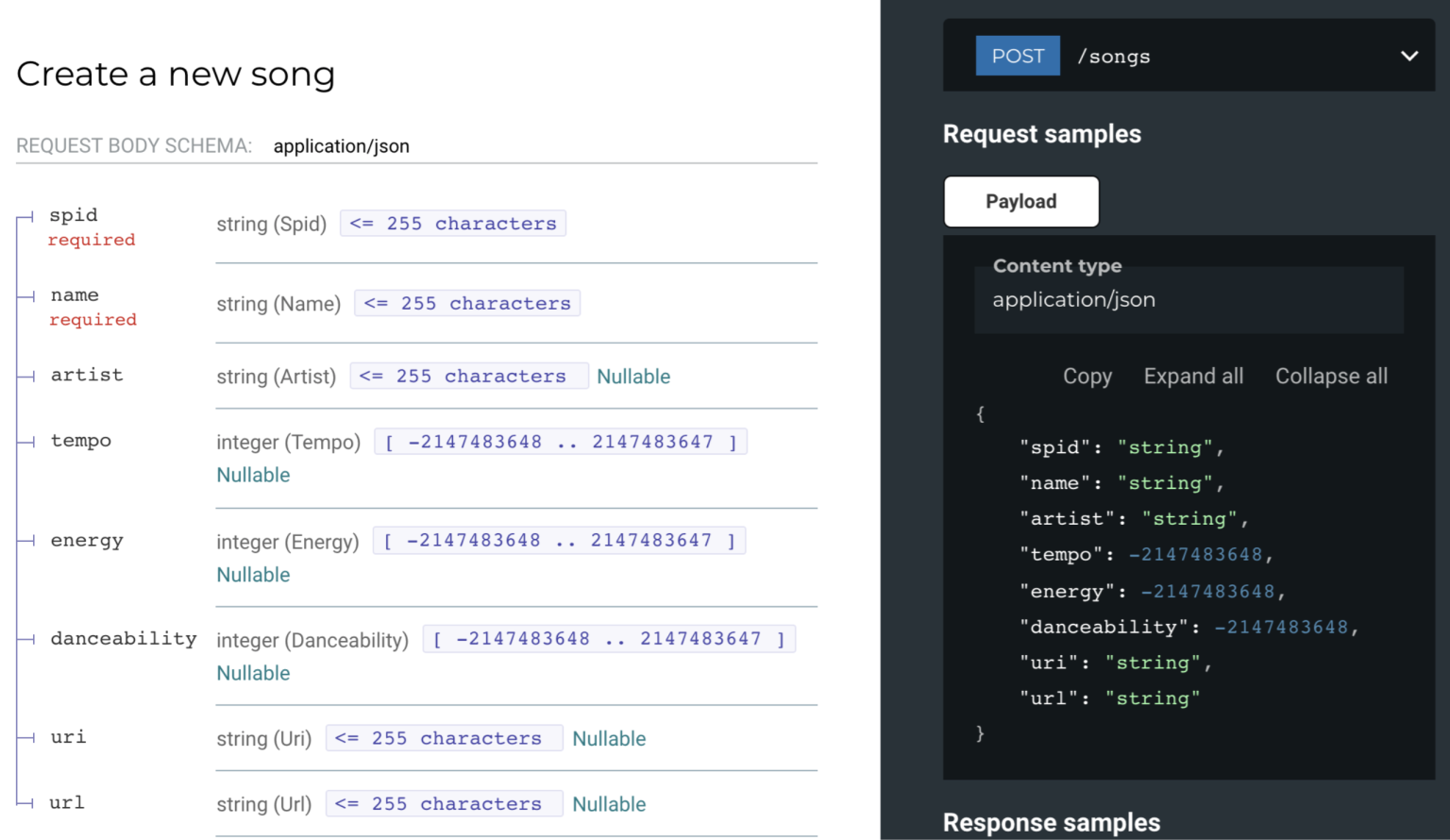Click the url property in schema
This screenshot has height=840, width=1450.
click(67, 803)
